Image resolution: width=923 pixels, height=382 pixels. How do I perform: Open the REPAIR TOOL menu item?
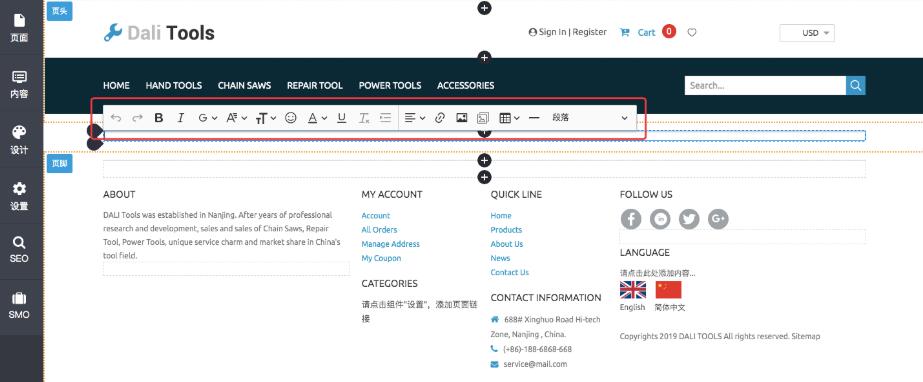click(315, 85)
